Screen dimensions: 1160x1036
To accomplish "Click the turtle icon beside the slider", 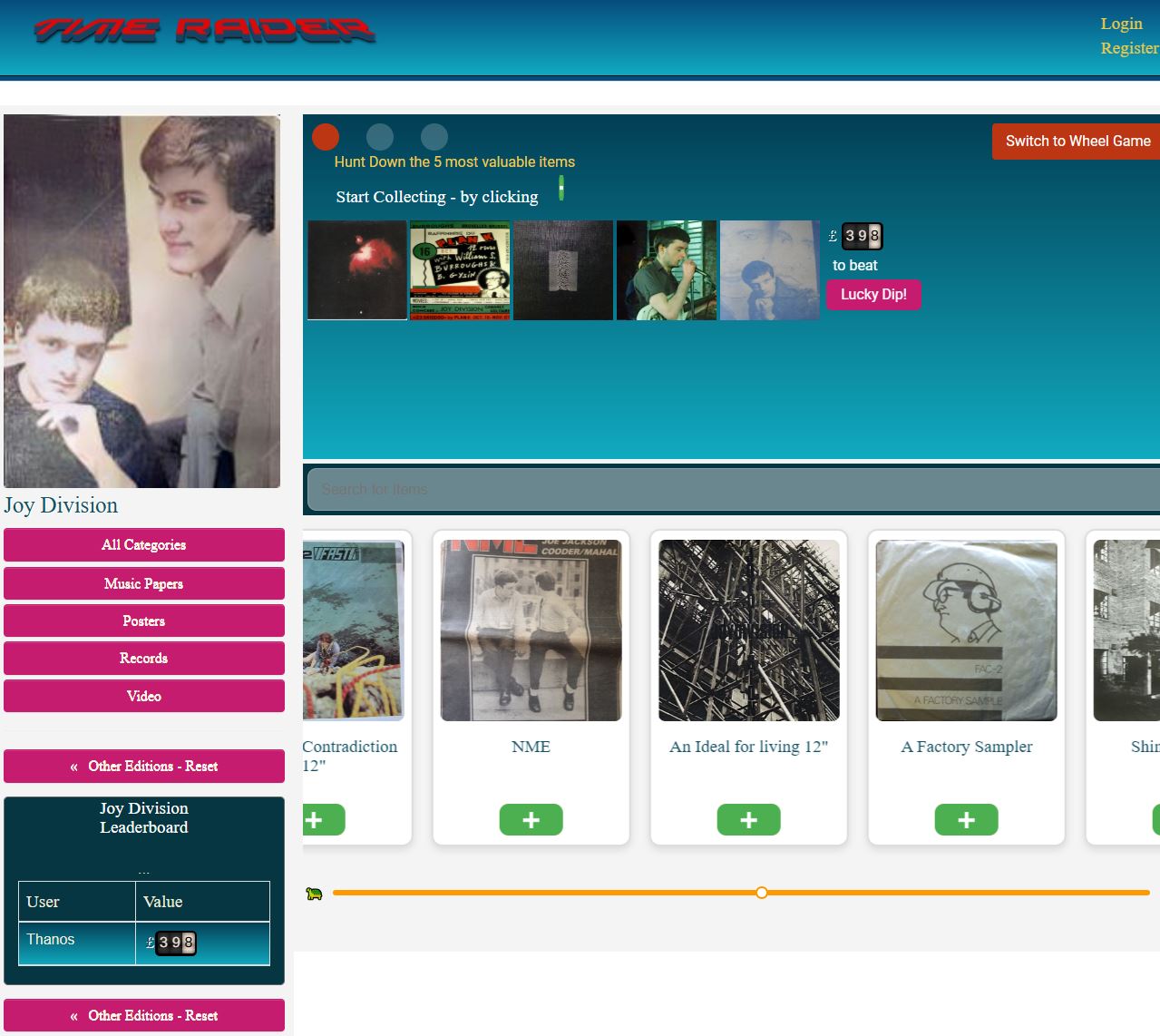I will coord(315,894).
